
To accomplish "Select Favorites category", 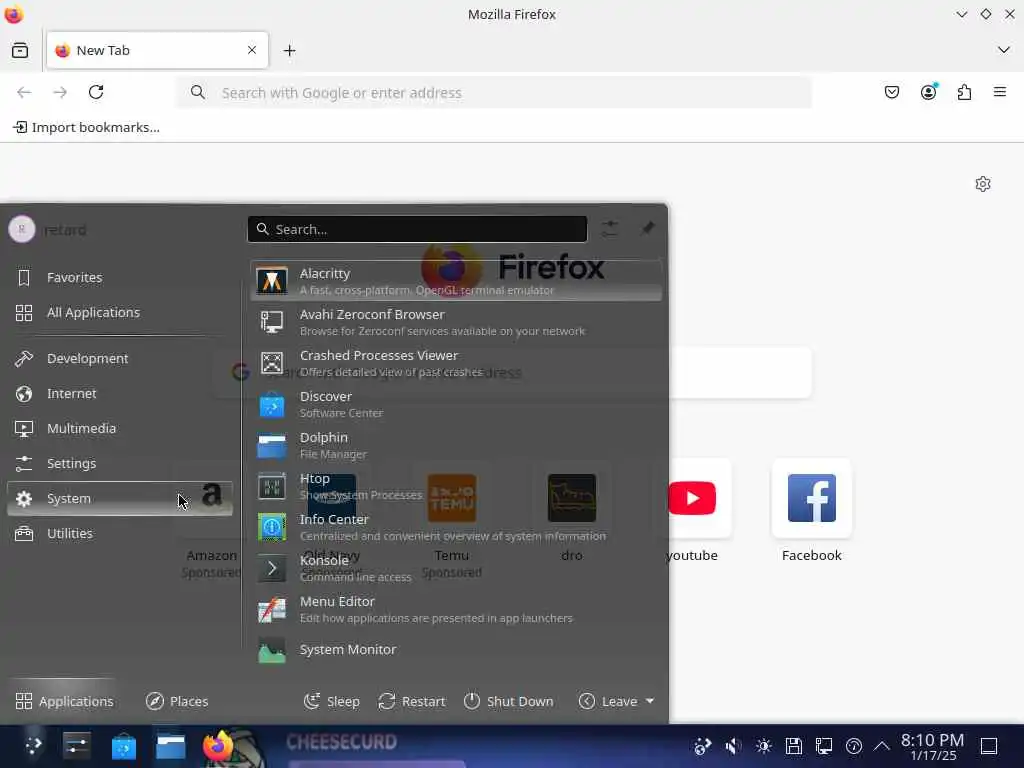I will coord(120,278).
